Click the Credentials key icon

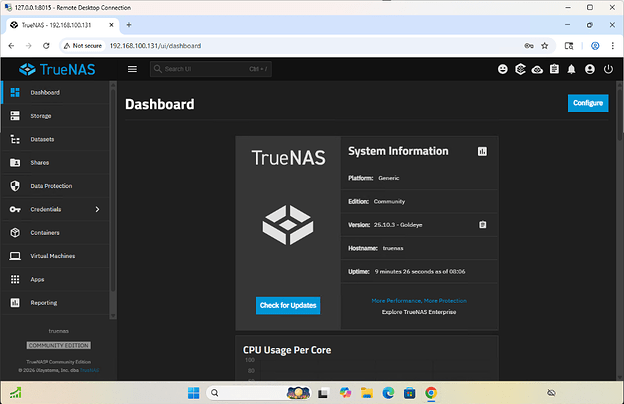click(x=15, y=209)
